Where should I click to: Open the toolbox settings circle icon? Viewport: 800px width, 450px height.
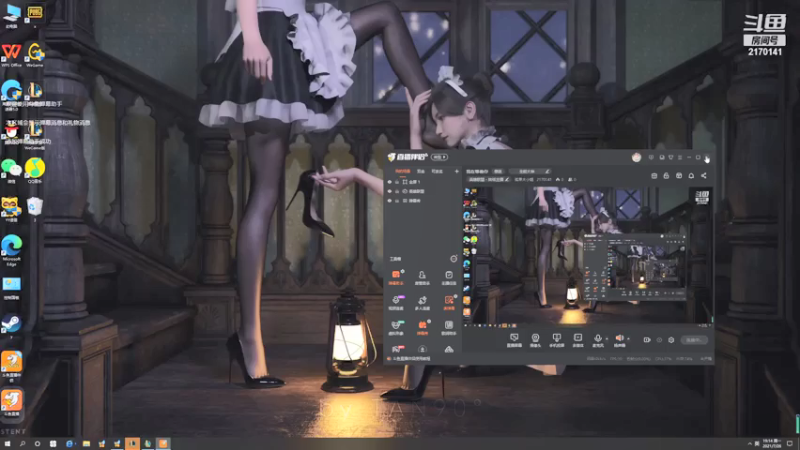(453, 259)
